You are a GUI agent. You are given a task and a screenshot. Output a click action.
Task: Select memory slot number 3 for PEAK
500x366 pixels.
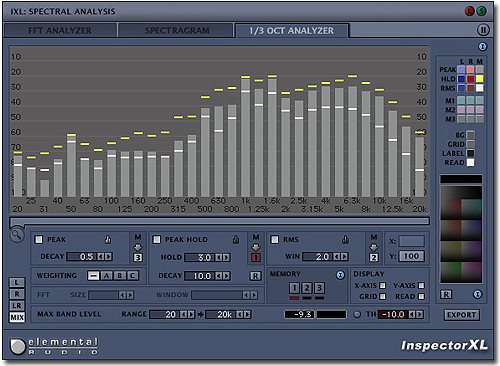(138, 258)
